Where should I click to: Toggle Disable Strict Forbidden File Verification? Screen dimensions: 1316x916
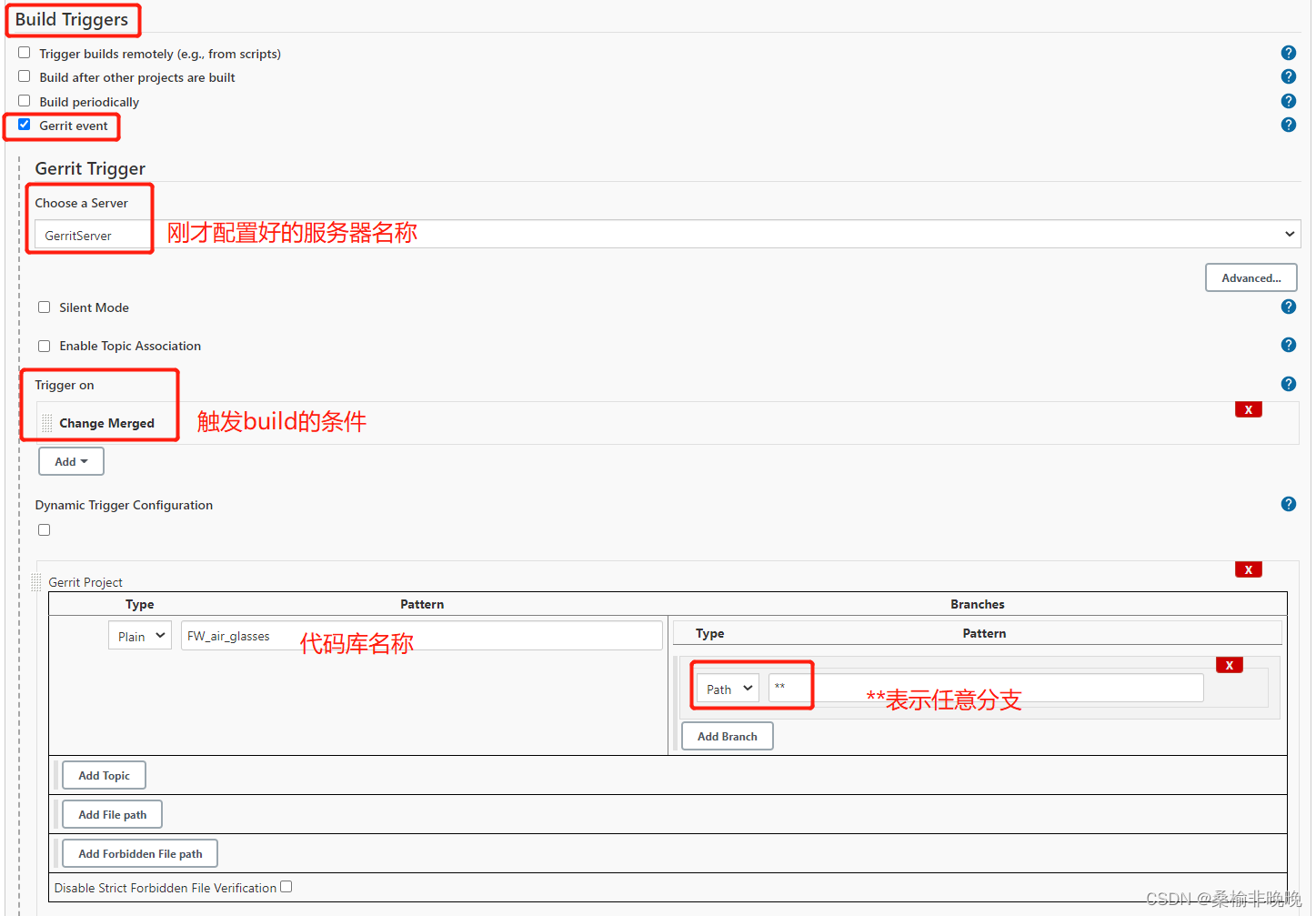pyautogui.click(x=286, y=887)
